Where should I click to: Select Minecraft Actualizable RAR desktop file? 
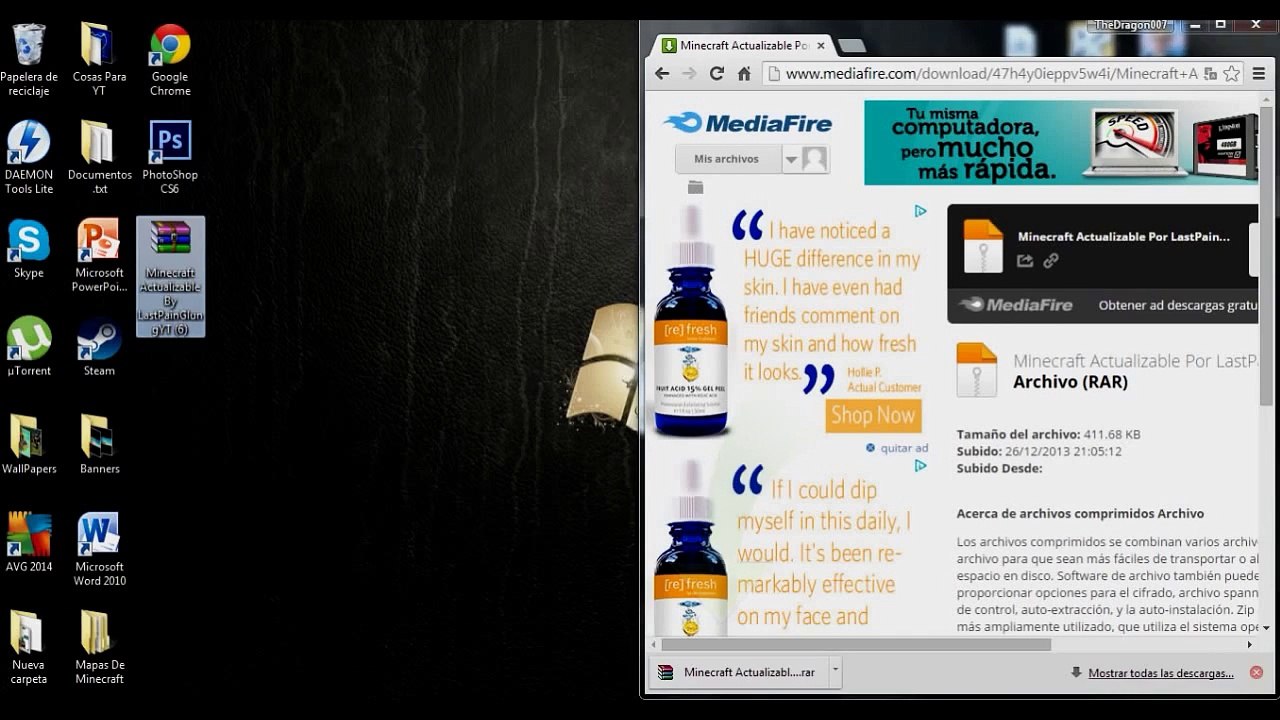[x=170, y=277]
